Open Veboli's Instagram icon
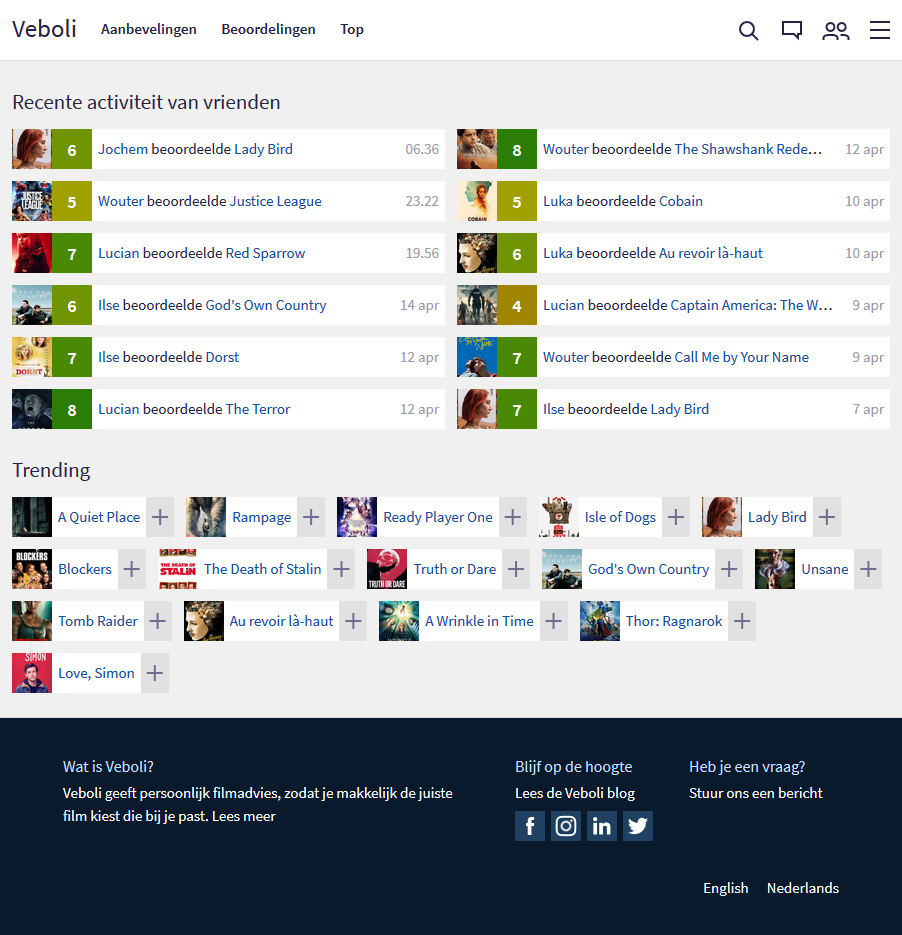Image resolution: width=902 pixels, height=935 pixels. 566,826
